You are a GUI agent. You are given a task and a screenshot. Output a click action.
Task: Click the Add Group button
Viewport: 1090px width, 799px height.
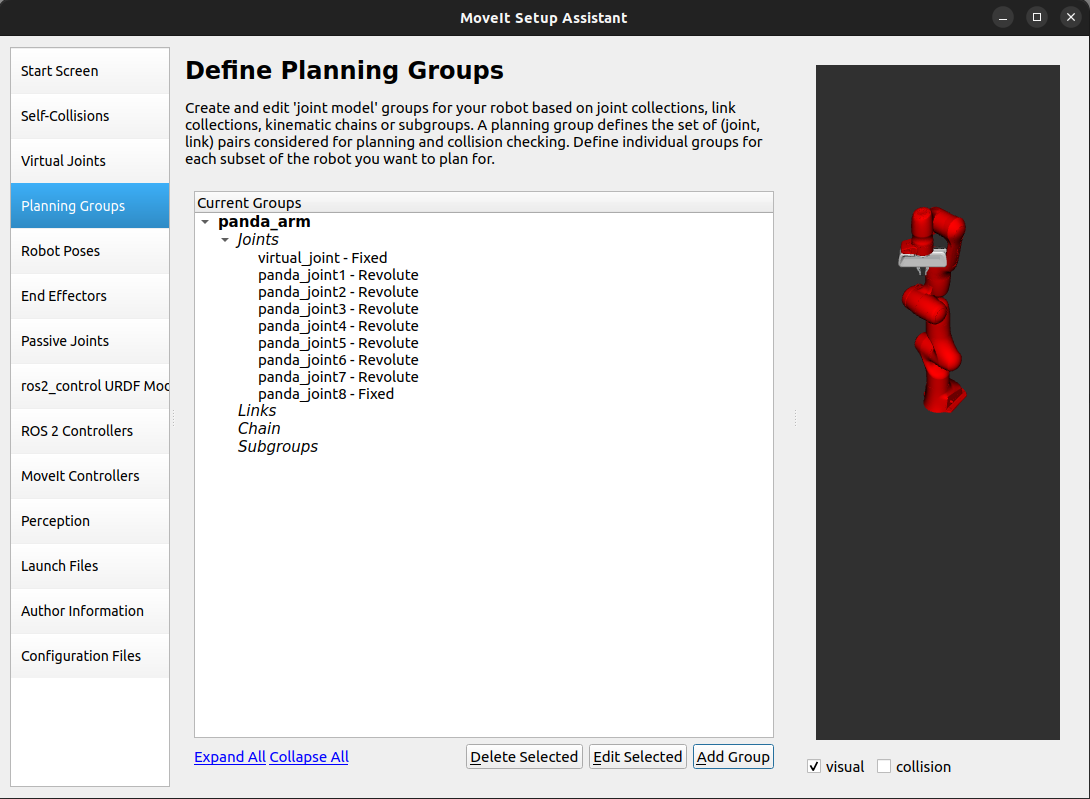[x=733, y=757]
